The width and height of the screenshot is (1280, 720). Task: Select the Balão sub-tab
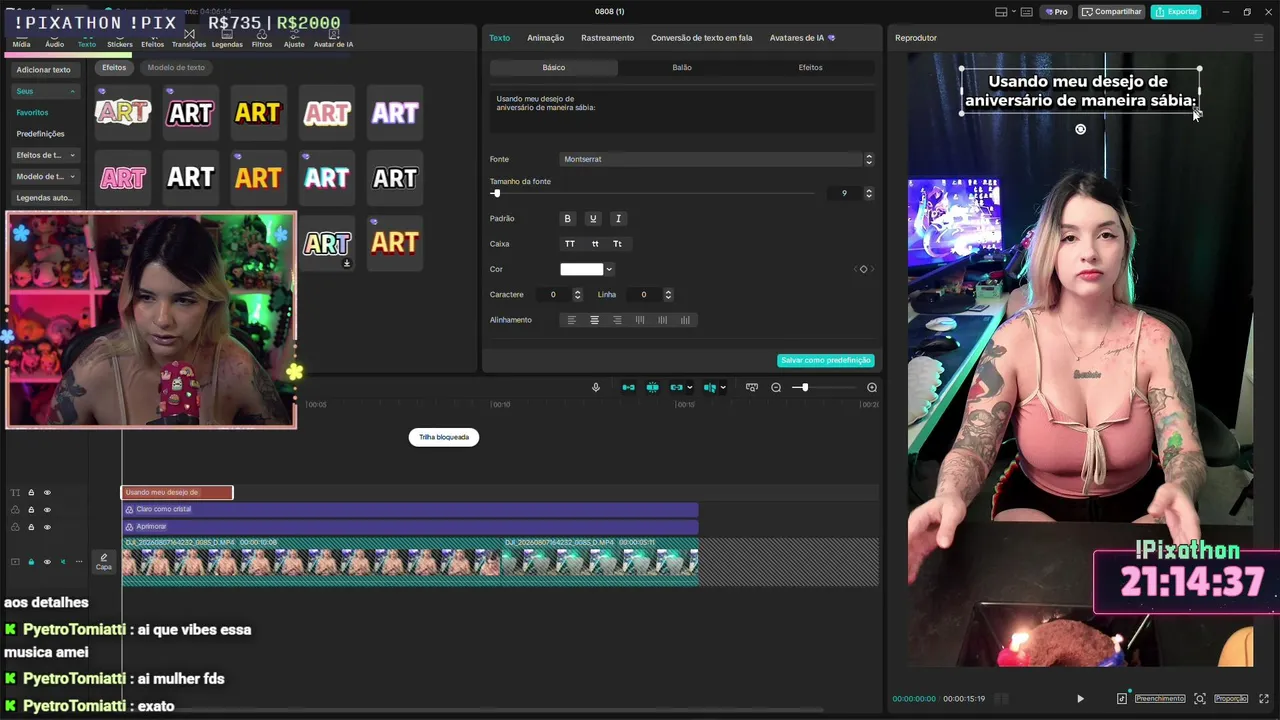point(682,68)
